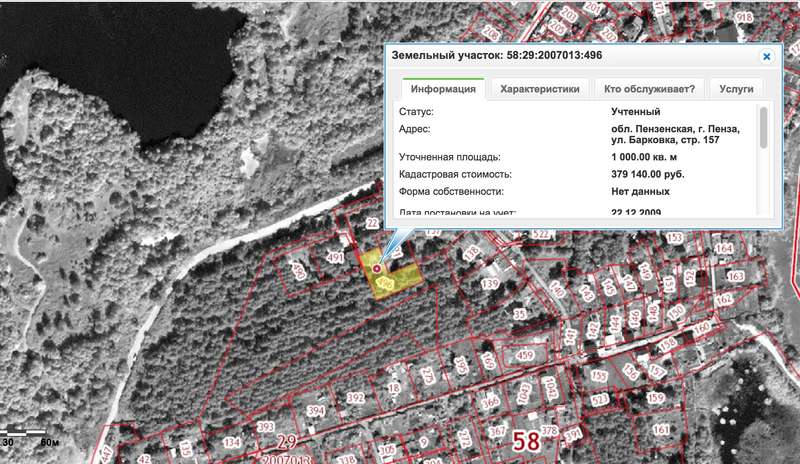This screenshot has height=464, width=800.
Task: Select parcel 392 on the map
Action: [x=356, y=398]
